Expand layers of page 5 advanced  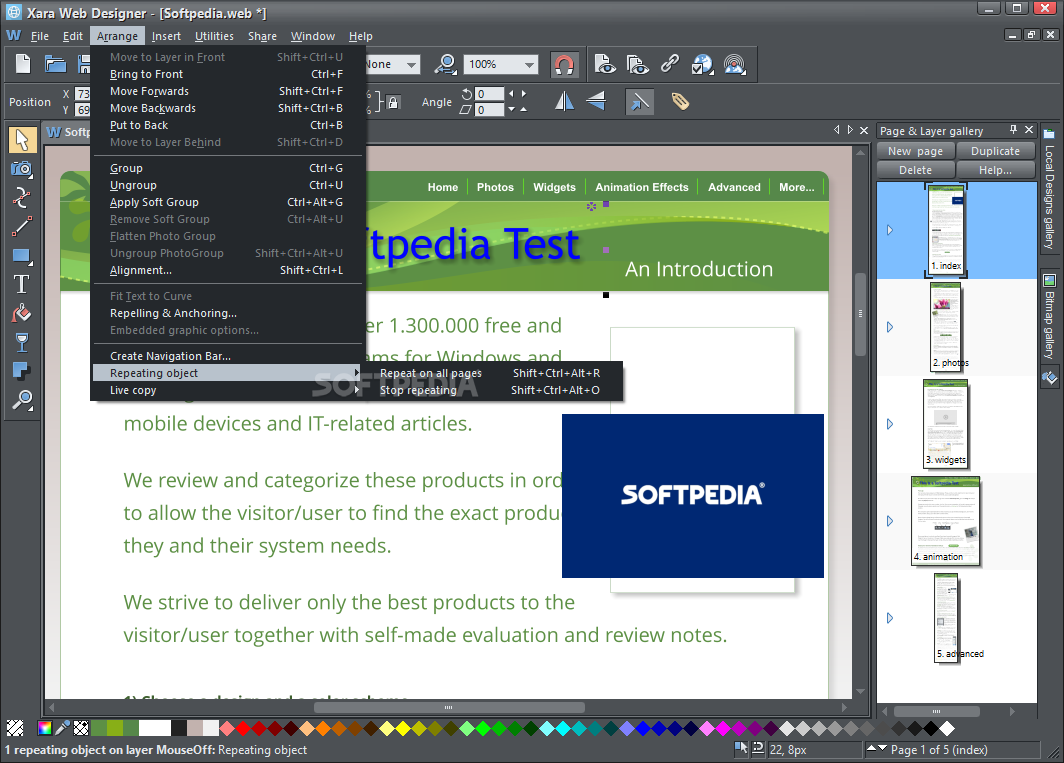click(x=890, y=618)
